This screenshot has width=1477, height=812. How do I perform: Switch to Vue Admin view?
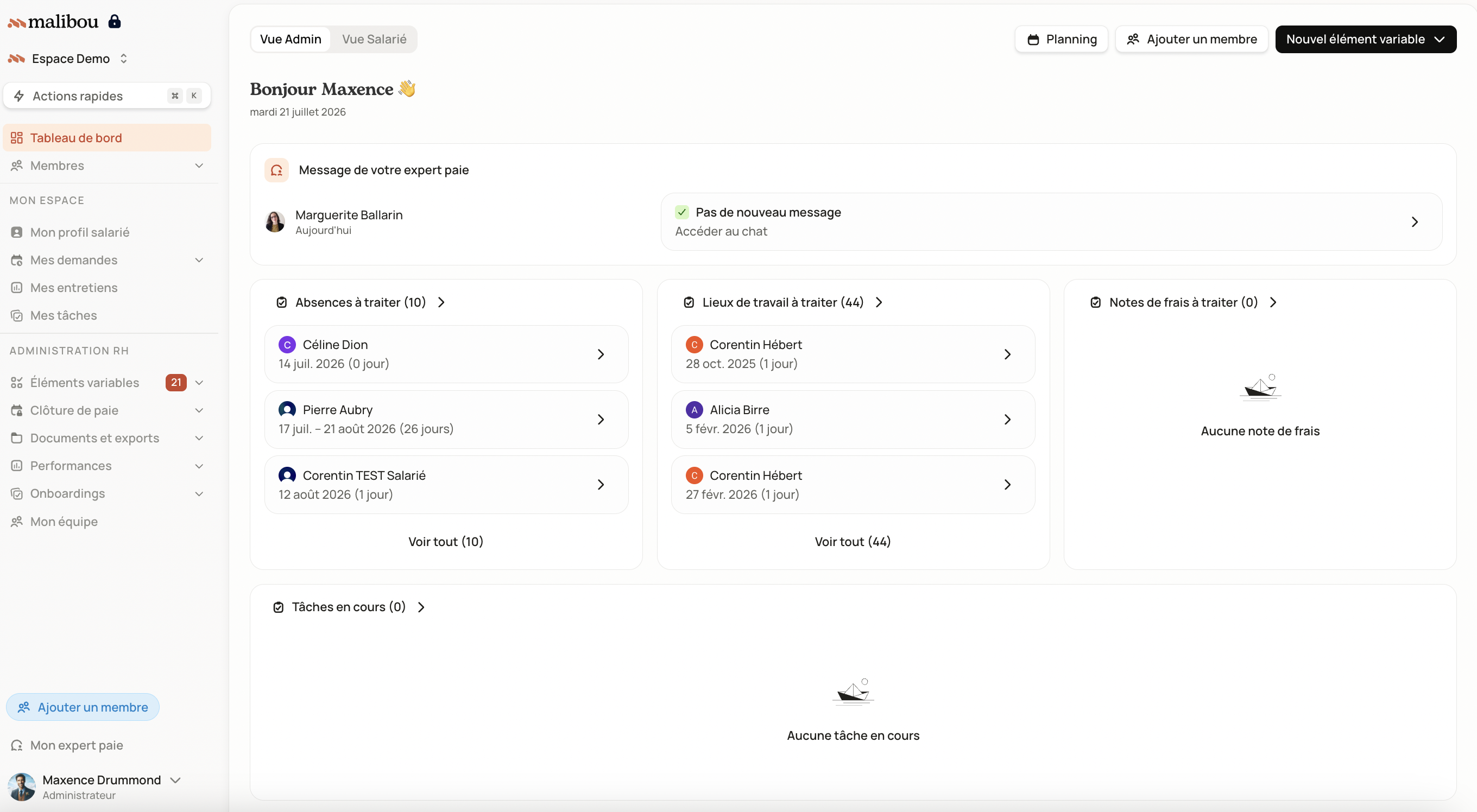click(291, 39)
